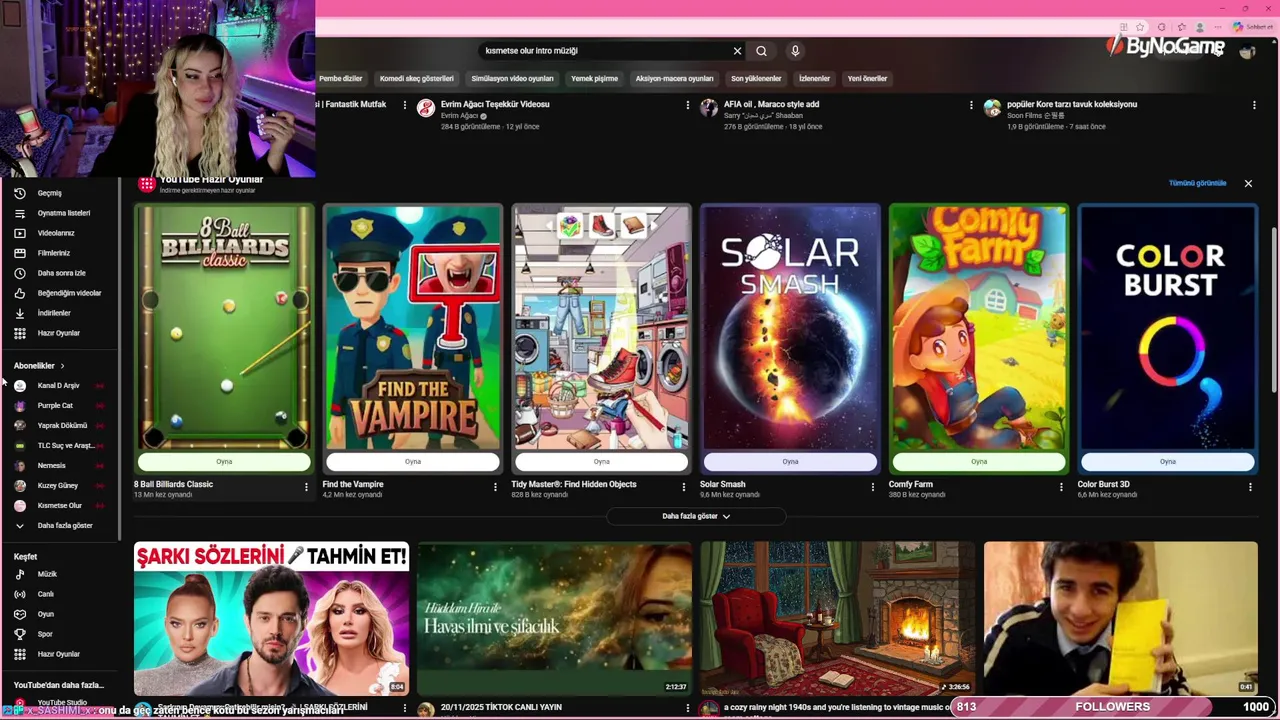This screenshot has height=720, width=1280.
Task: Activate voice search microphone icon
Action: (x=795, y=51)
